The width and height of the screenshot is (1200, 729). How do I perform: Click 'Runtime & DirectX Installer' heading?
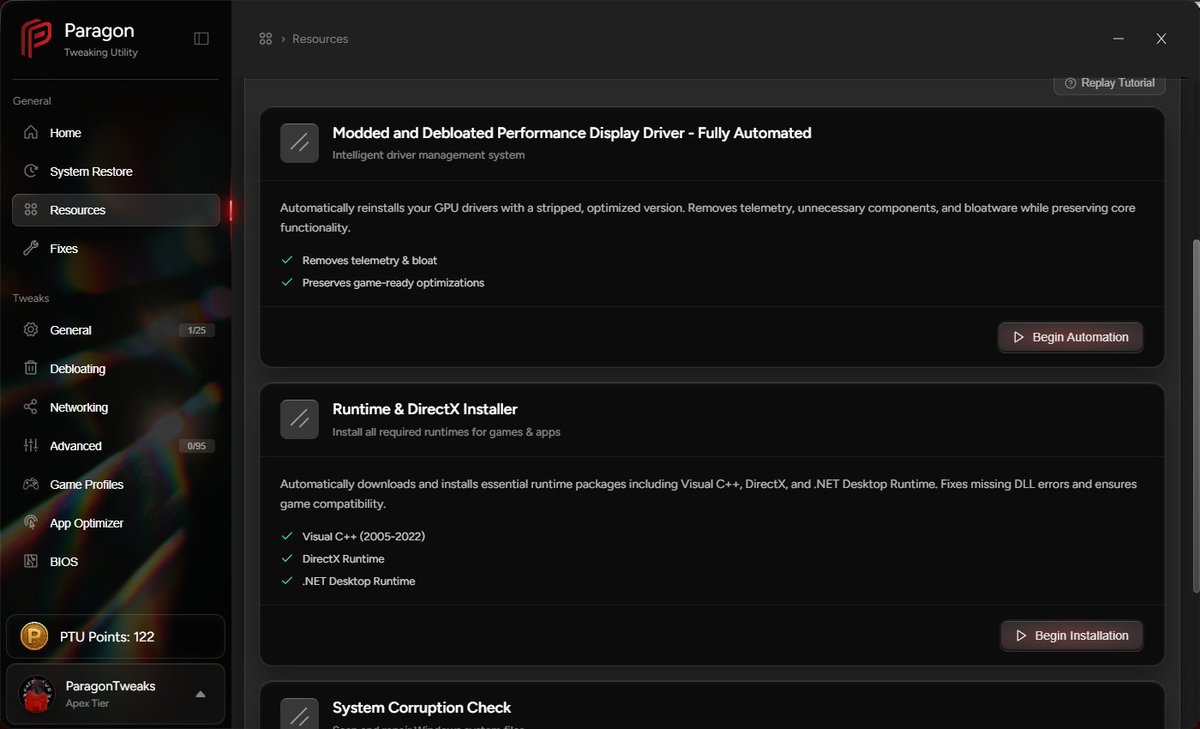point(425,409)
